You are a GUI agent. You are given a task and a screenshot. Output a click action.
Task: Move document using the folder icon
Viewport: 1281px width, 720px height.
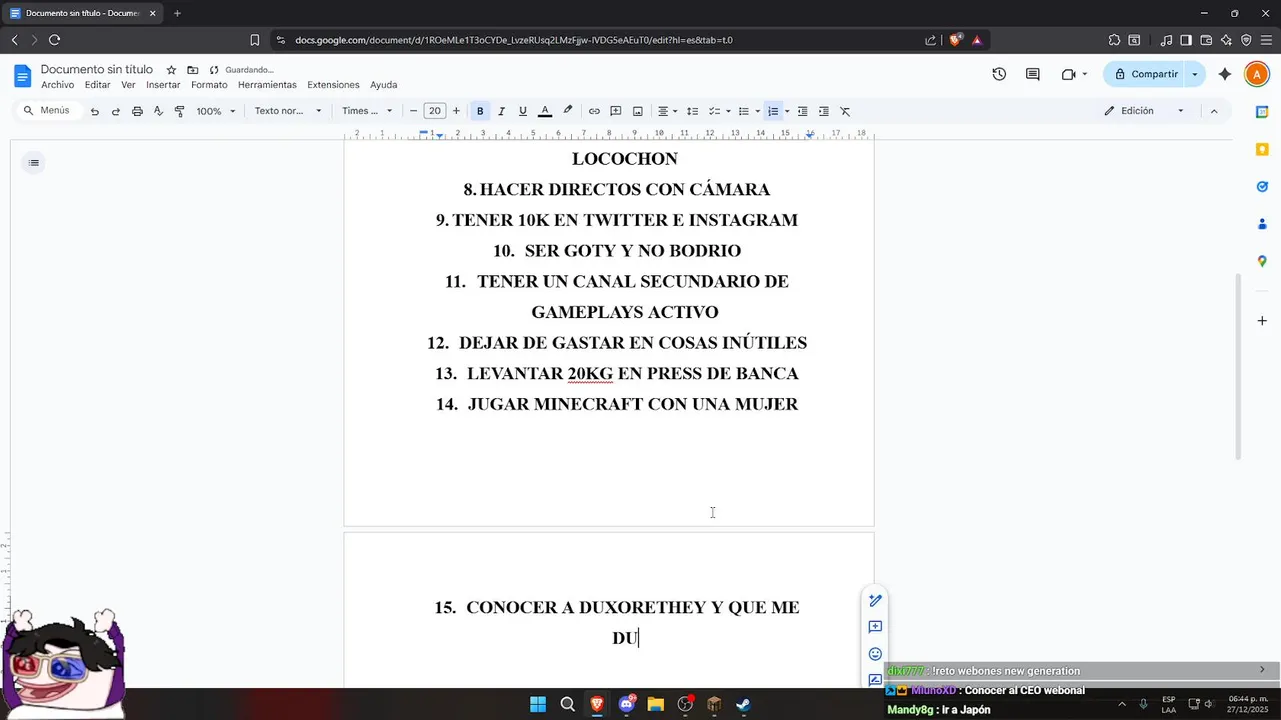pyautogui.click(x=192, y=70)
